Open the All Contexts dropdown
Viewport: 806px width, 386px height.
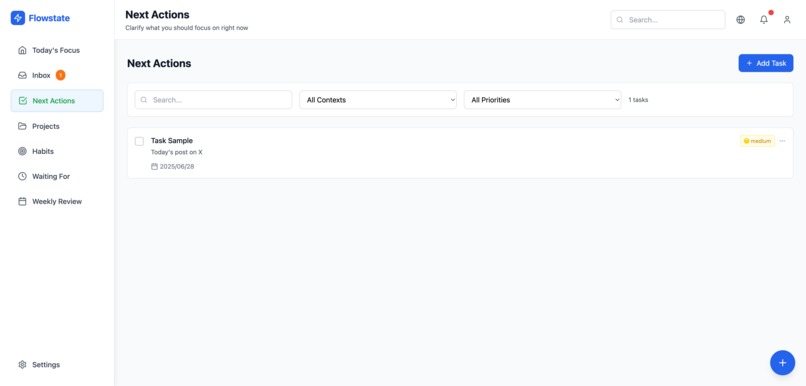378,100
